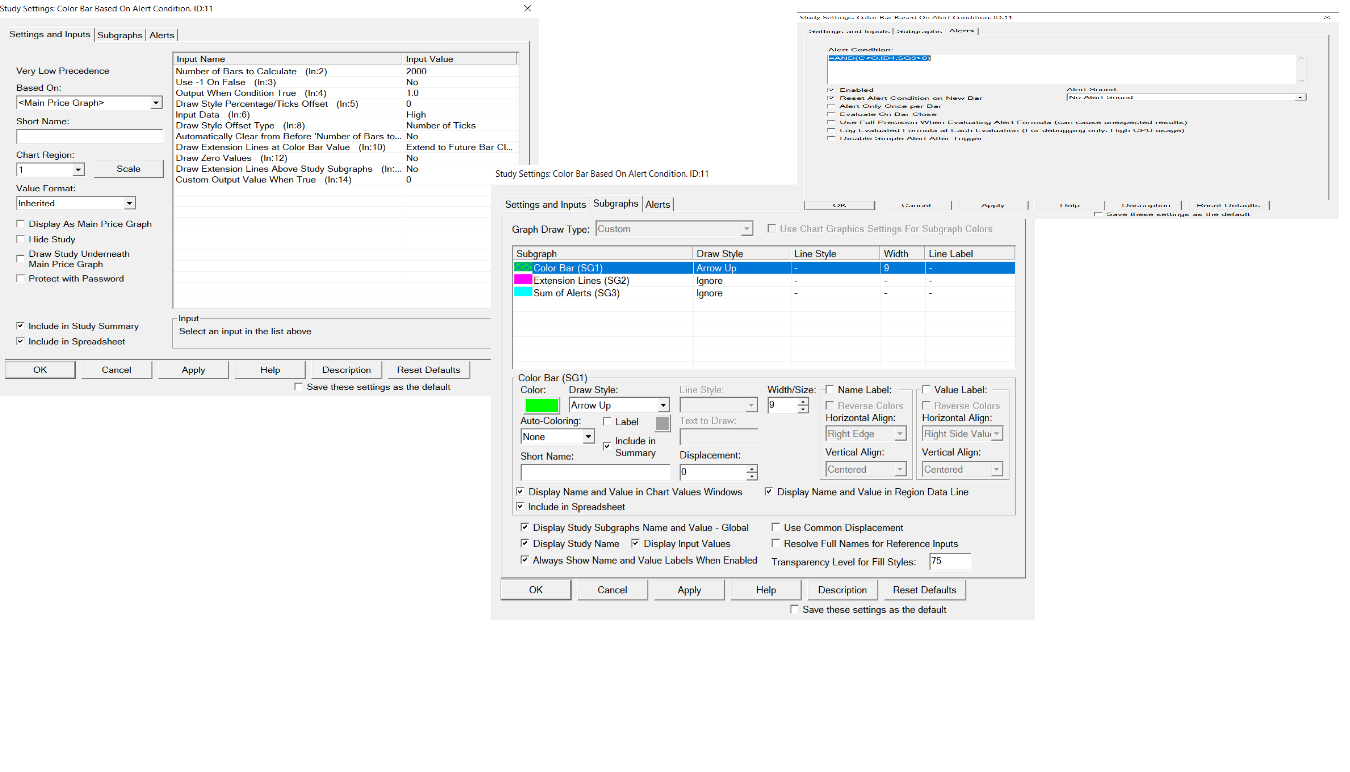
Task: Open the Alerts tab in the Settings and Inputs window
Action: click(162, 35)
